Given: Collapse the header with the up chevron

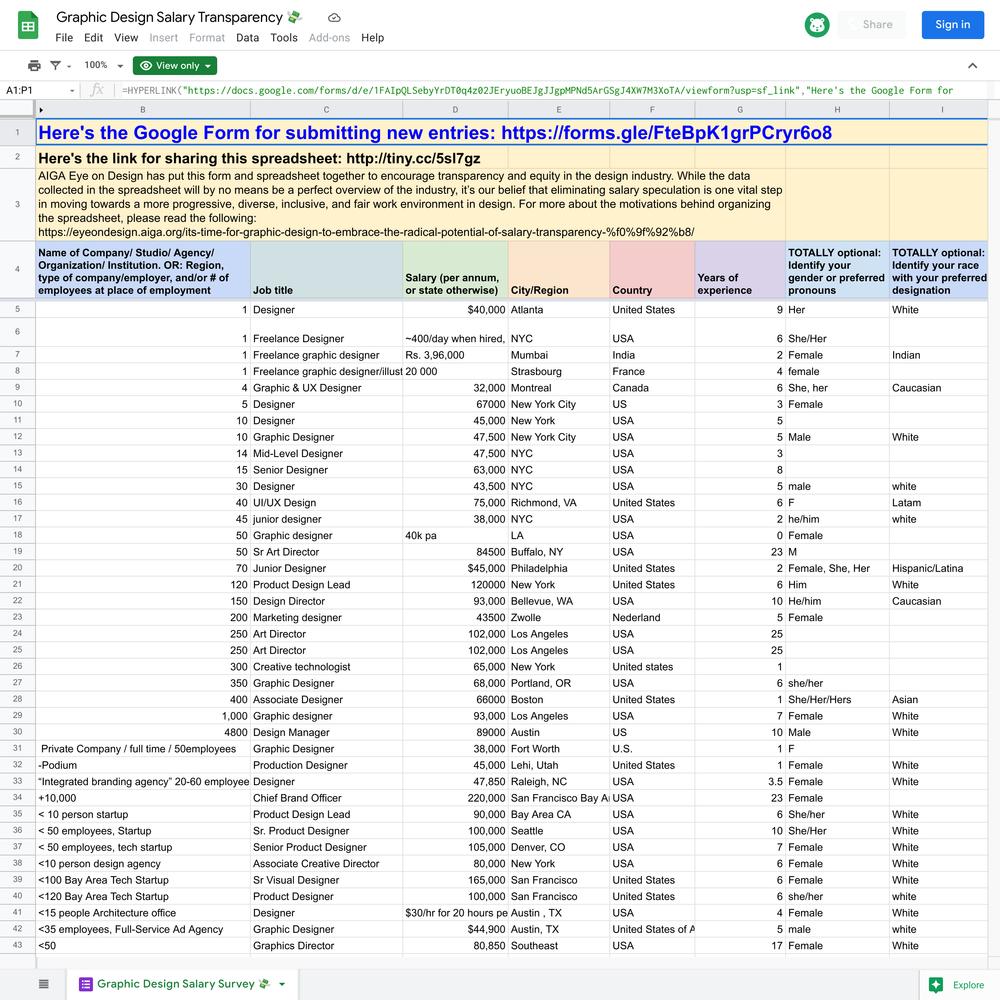Looking at the screenshot, I should point(972,66).
